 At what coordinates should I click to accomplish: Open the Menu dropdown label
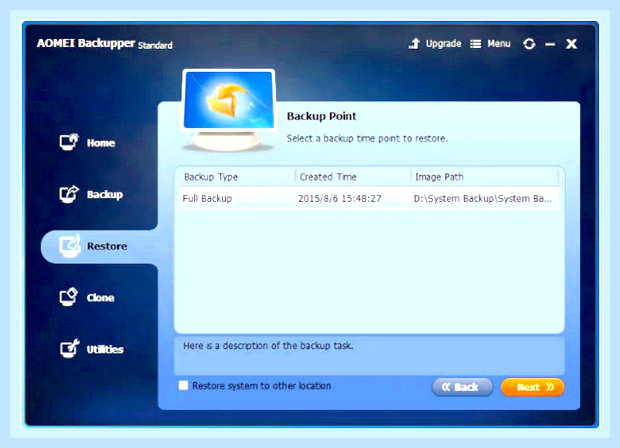(x=499, y=43)
